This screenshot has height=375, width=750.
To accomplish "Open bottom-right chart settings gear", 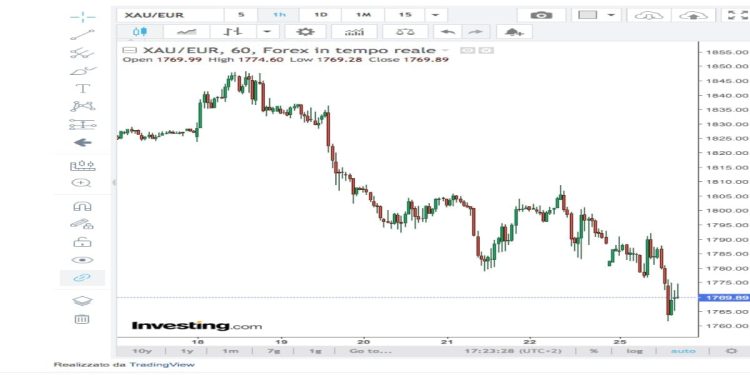I will 731,351.
